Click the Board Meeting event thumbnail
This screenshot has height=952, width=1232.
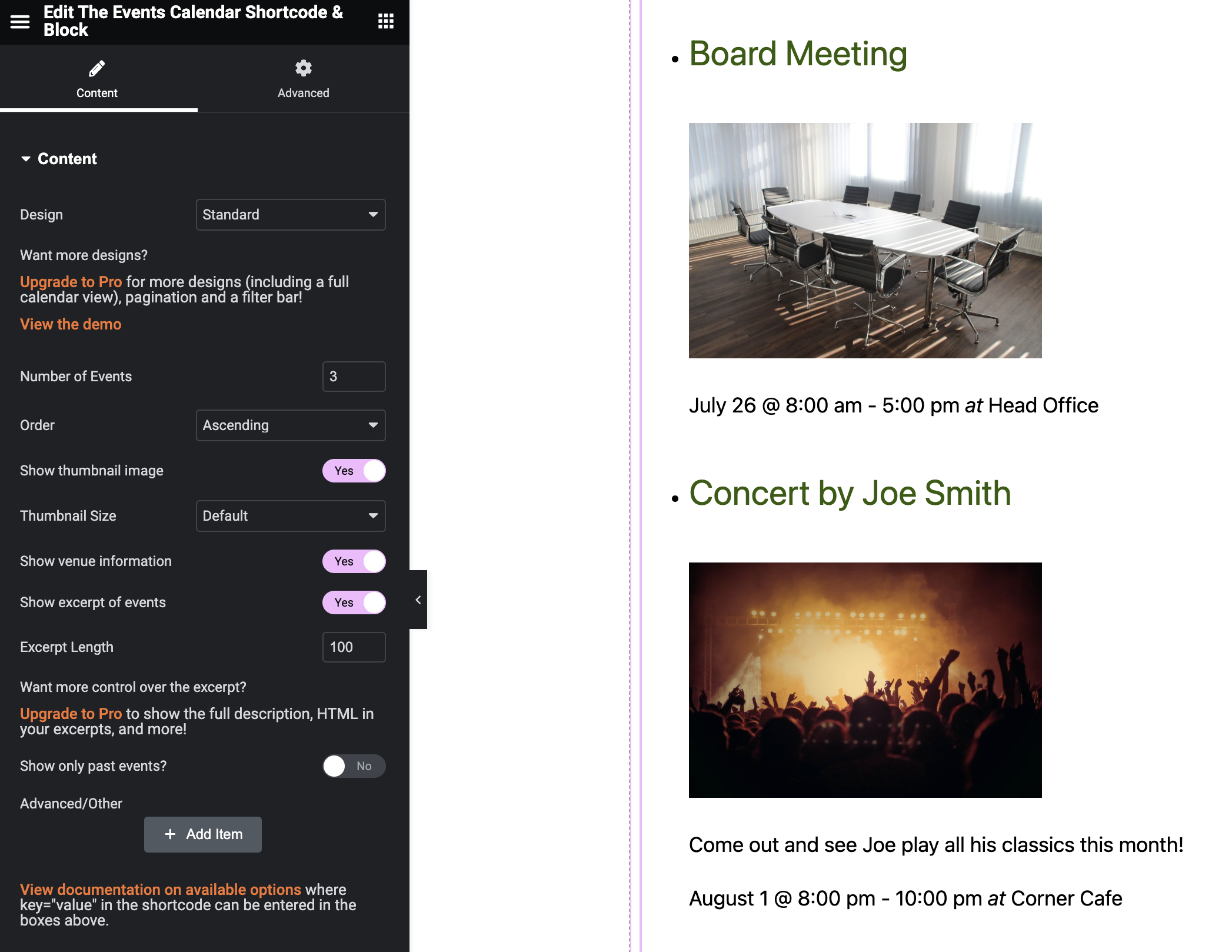point(865,240)
